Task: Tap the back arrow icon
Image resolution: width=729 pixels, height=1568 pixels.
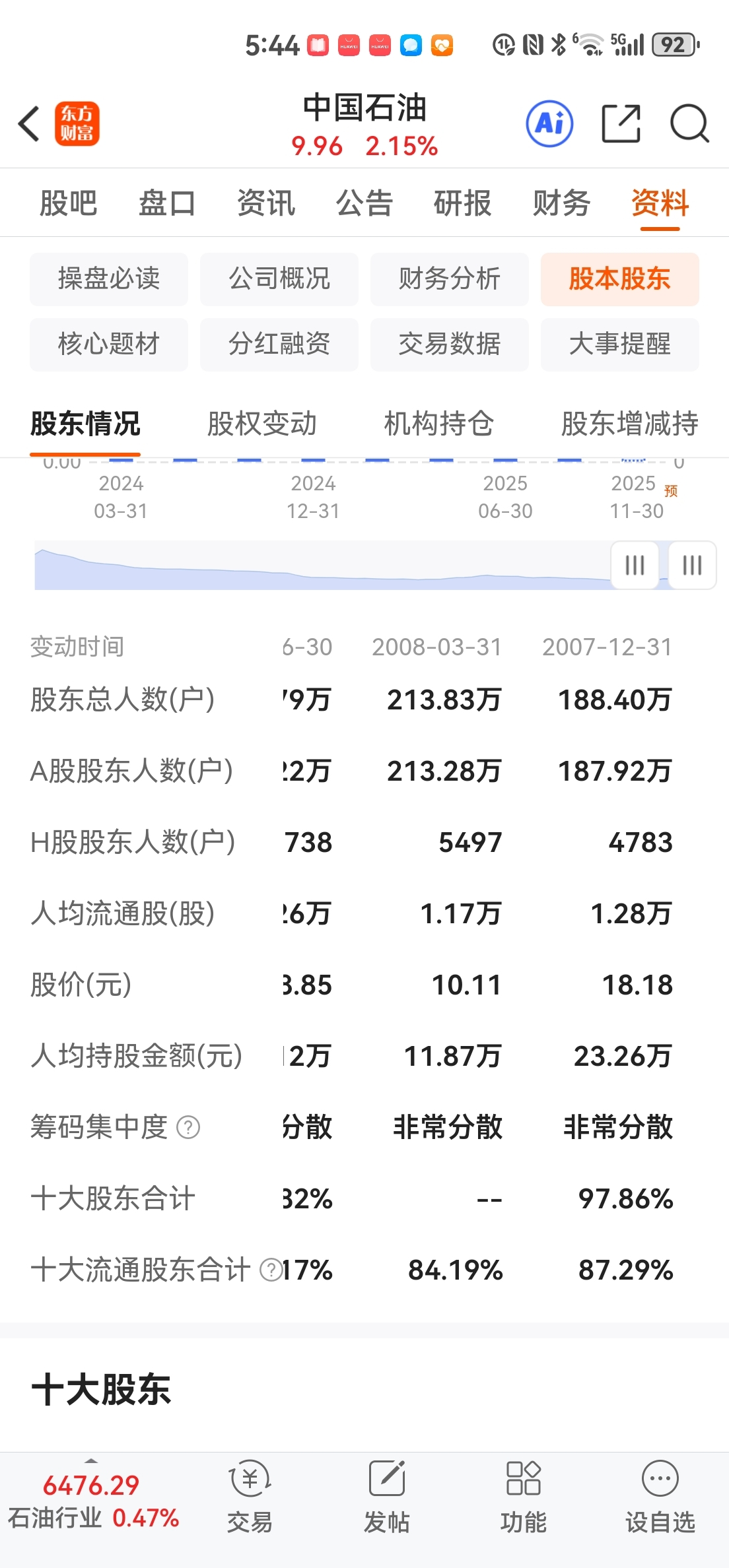Action: 30,123
